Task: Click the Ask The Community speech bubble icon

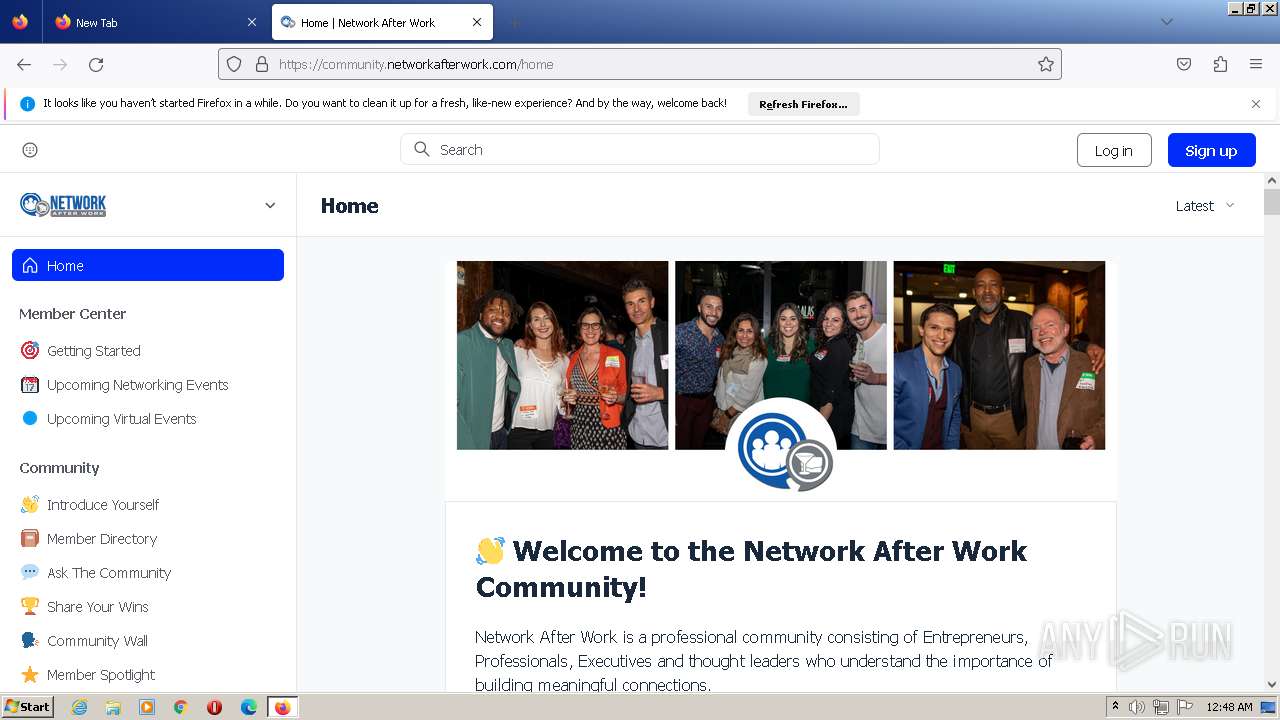Action: tap(30, 573)
